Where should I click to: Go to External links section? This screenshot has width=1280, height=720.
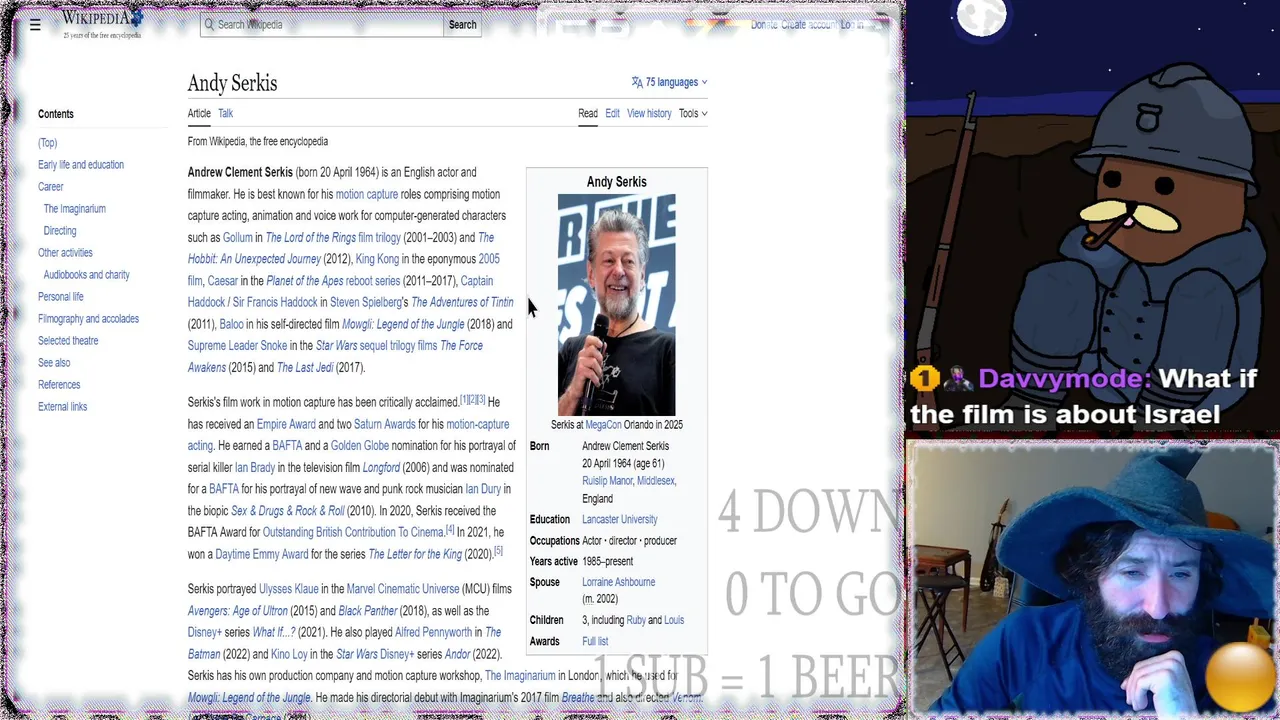63,407
